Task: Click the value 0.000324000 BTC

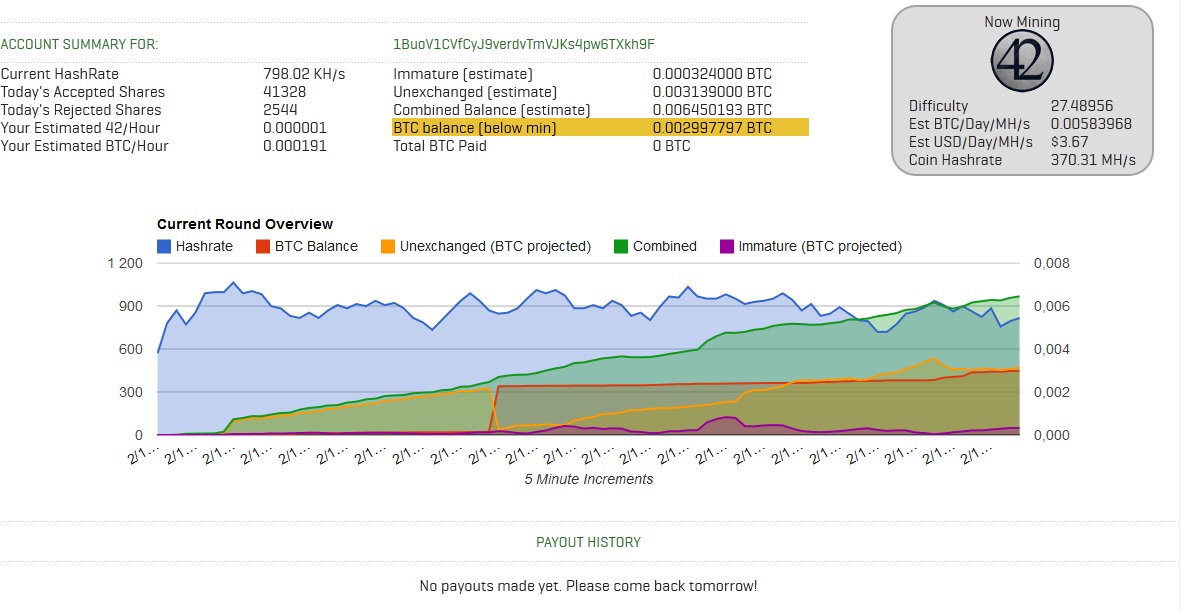Action: (713, 74)
